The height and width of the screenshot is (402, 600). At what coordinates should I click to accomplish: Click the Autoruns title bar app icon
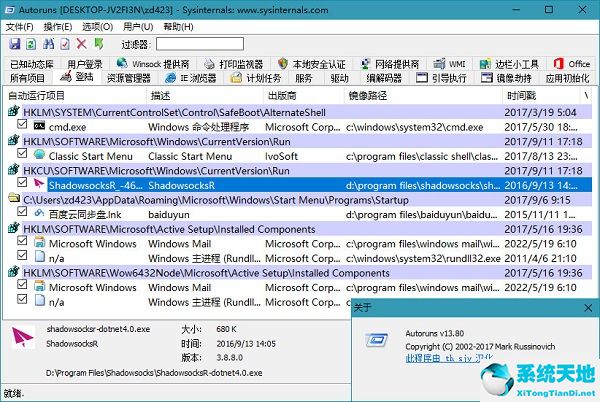[x=9, y=10]
